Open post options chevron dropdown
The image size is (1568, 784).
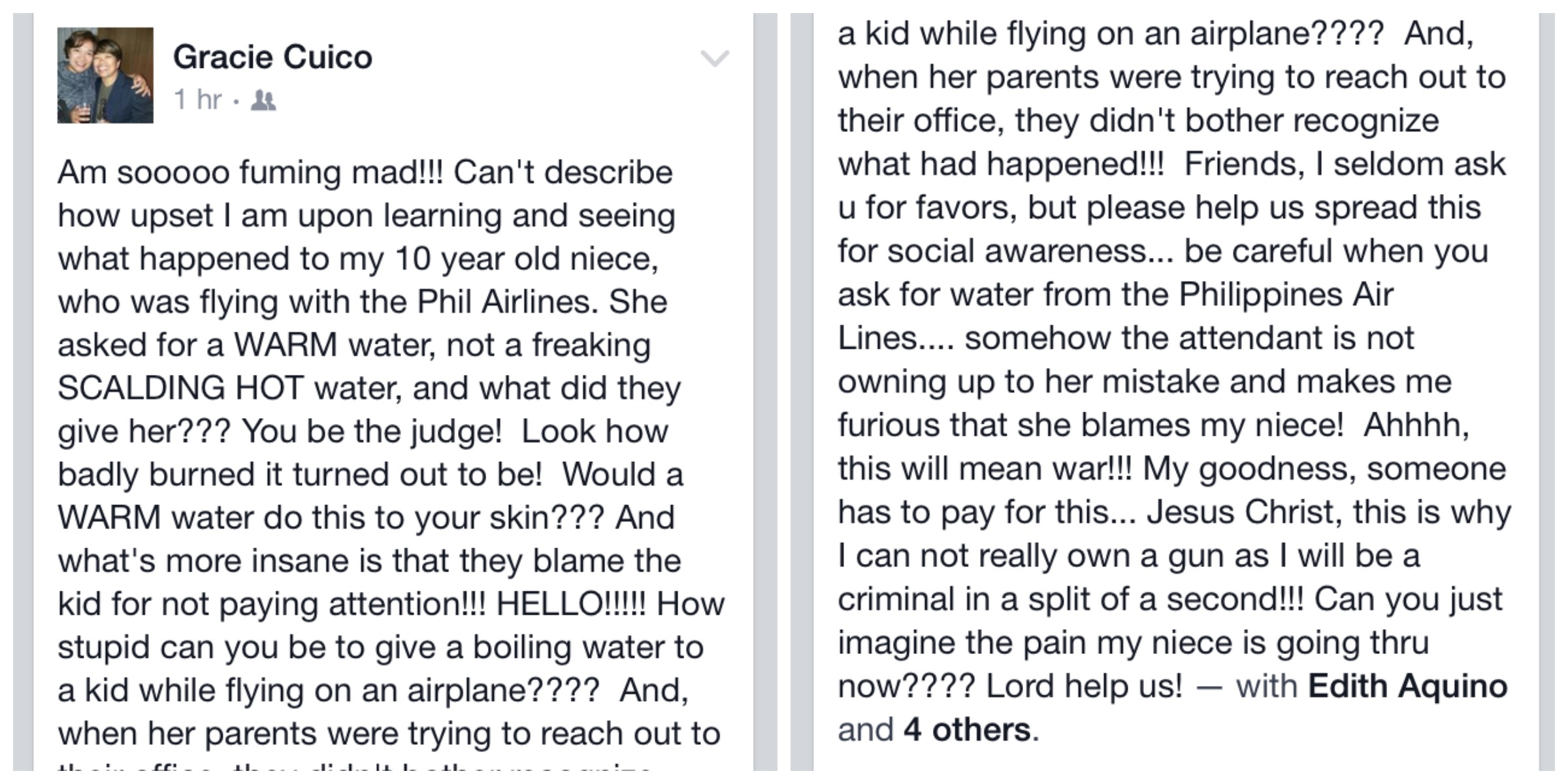point(714,59)
